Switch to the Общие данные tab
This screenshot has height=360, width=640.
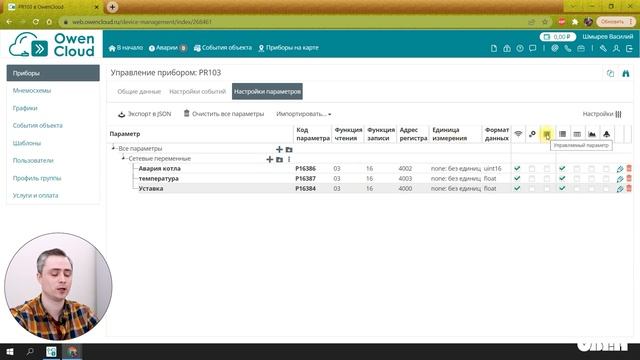[139, 91]
